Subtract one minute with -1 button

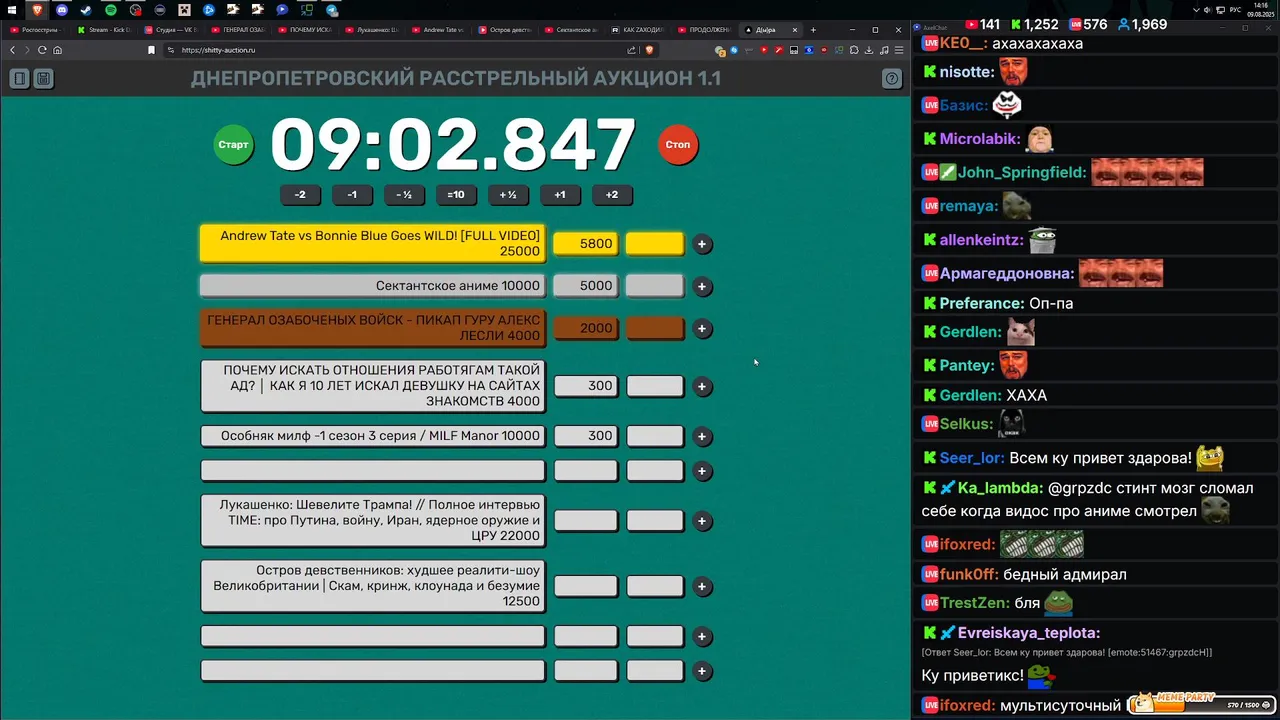[x=352, y=195]
